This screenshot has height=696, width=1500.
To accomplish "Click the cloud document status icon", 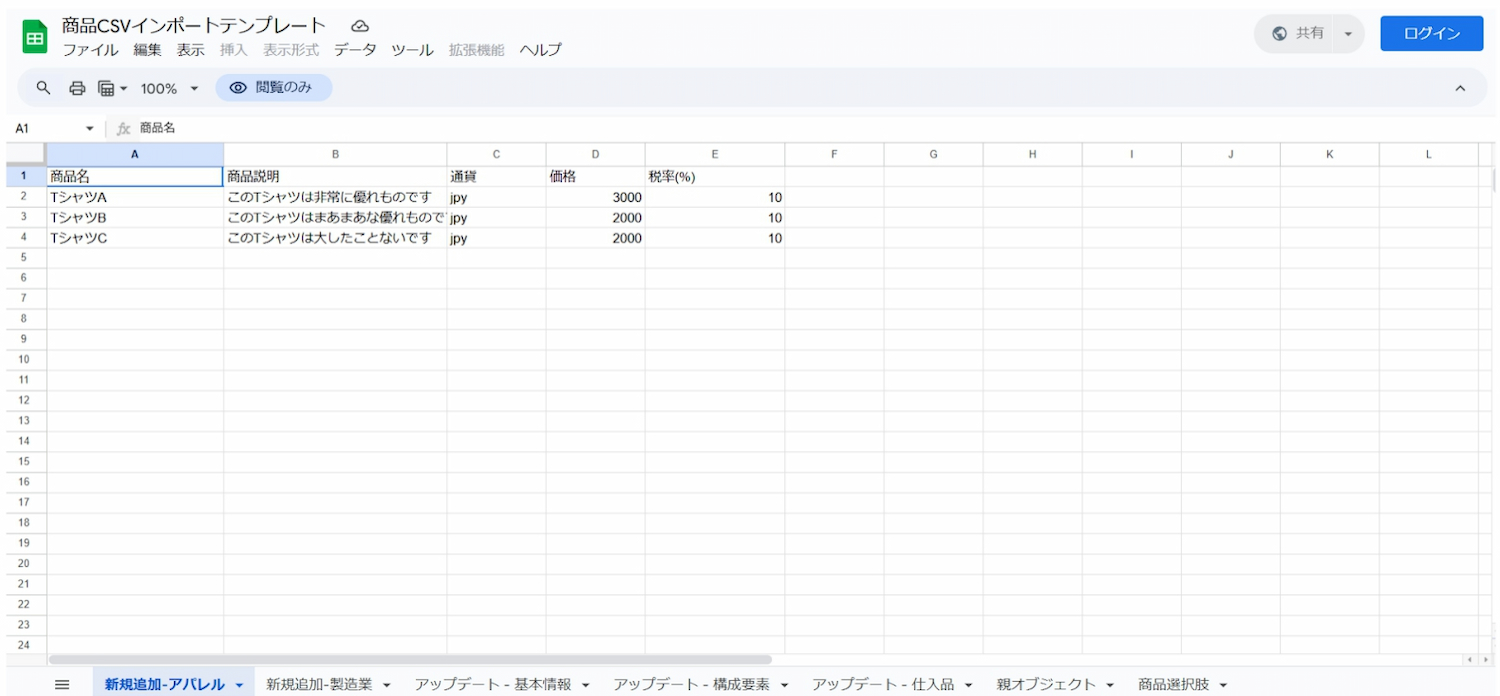I will point(360,26).
